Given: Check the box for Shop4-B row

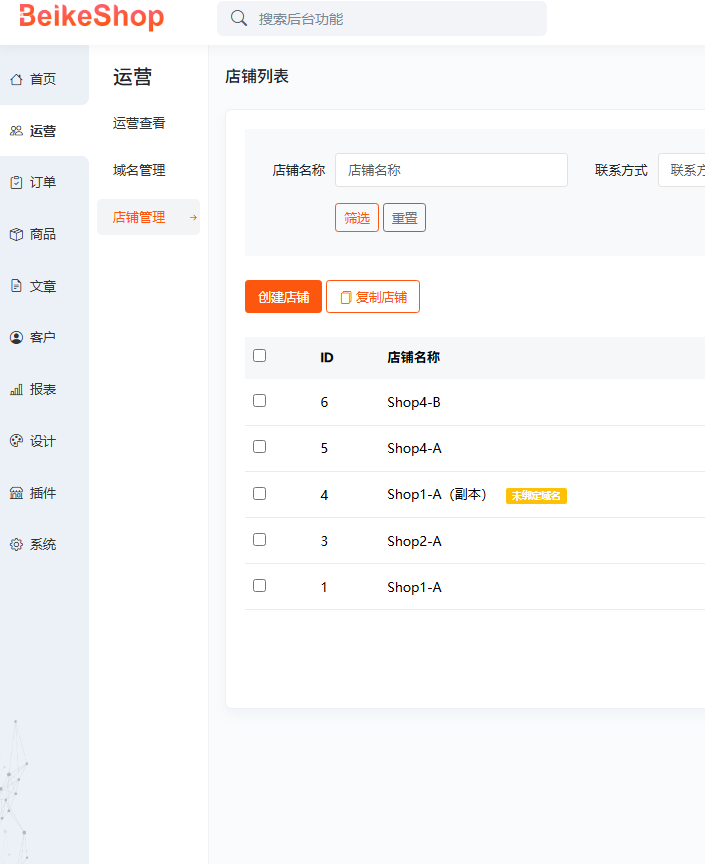Looking at the screenshot, I should tap(260, 401).
